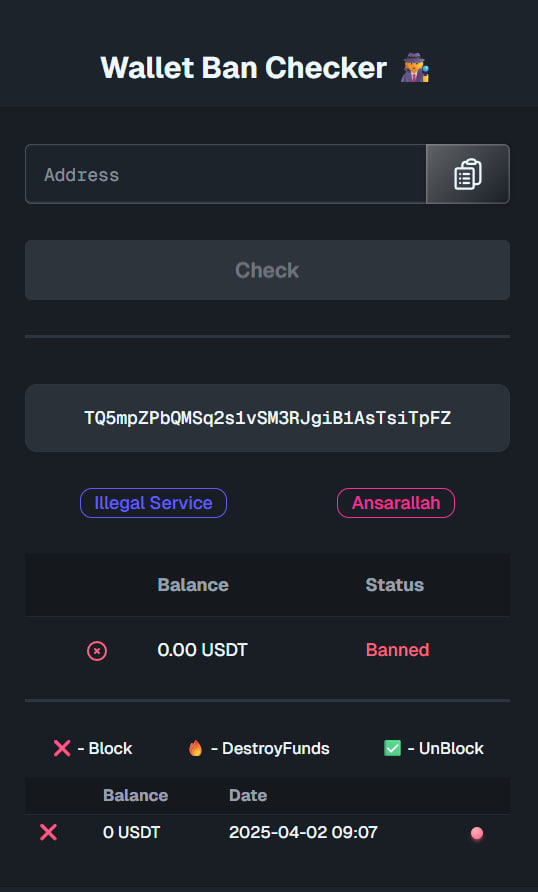The height and width of the screenshot is (892, 538).
Task: Click the pink status dot in the history row
Action: [x=477, y=833]
